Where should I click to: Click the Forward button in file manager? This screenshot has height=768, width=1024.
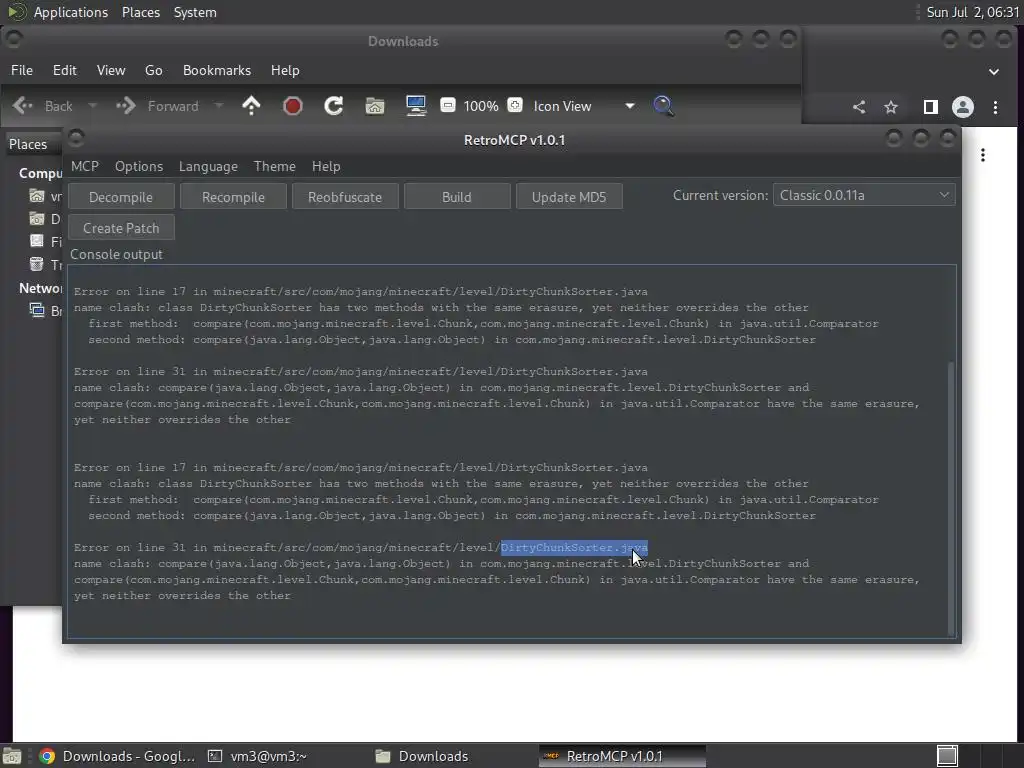click(x=157, y=106)
